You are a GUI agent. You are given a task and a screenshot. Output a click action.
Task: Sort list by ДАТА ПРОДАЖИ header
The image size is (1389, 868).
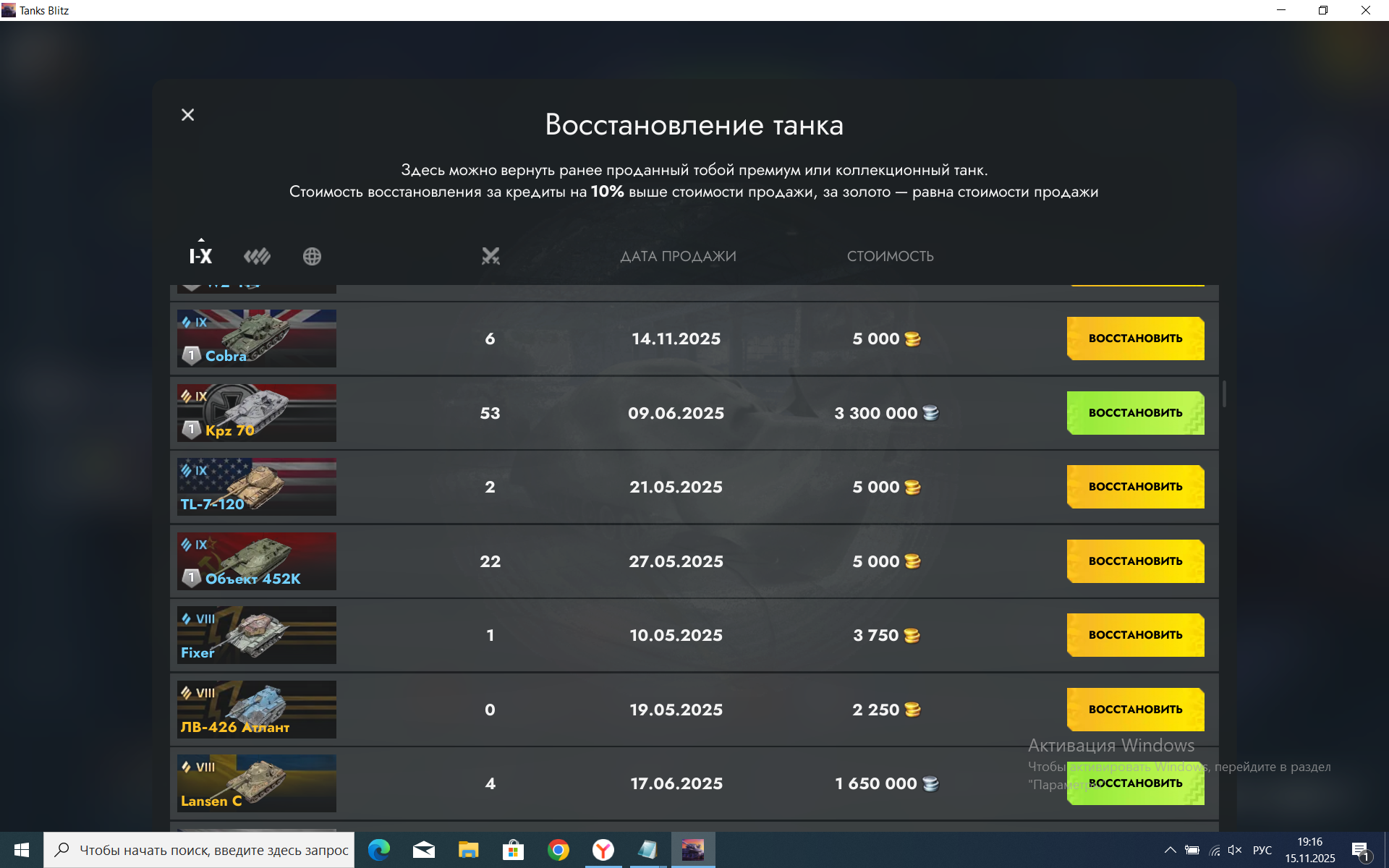coord(678,256)
